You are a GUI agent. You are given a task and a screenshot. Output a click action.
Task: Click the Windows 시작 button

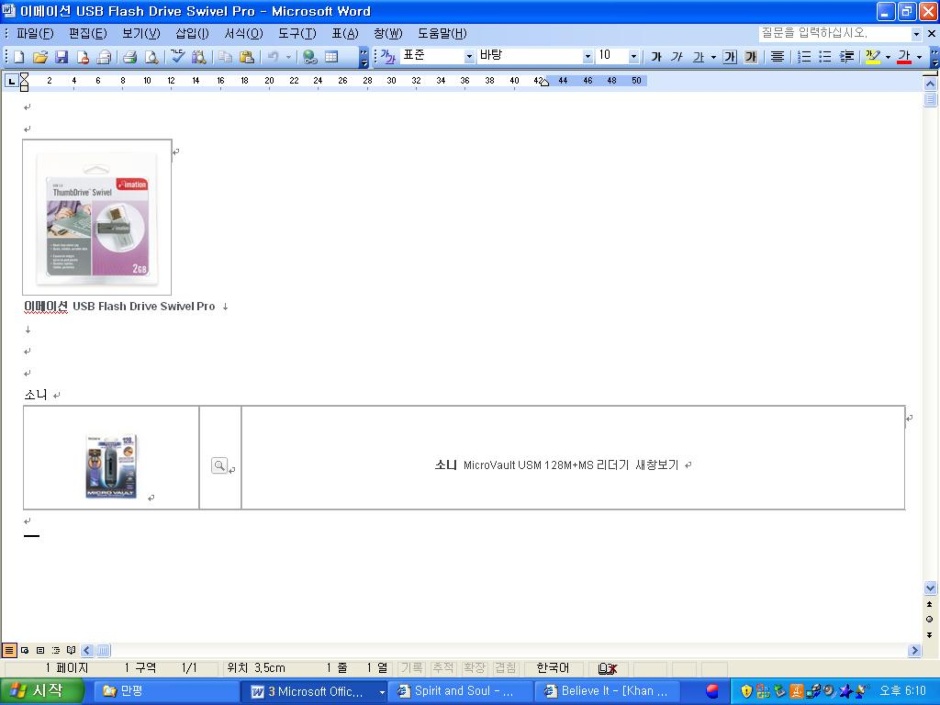coord(40,691)
